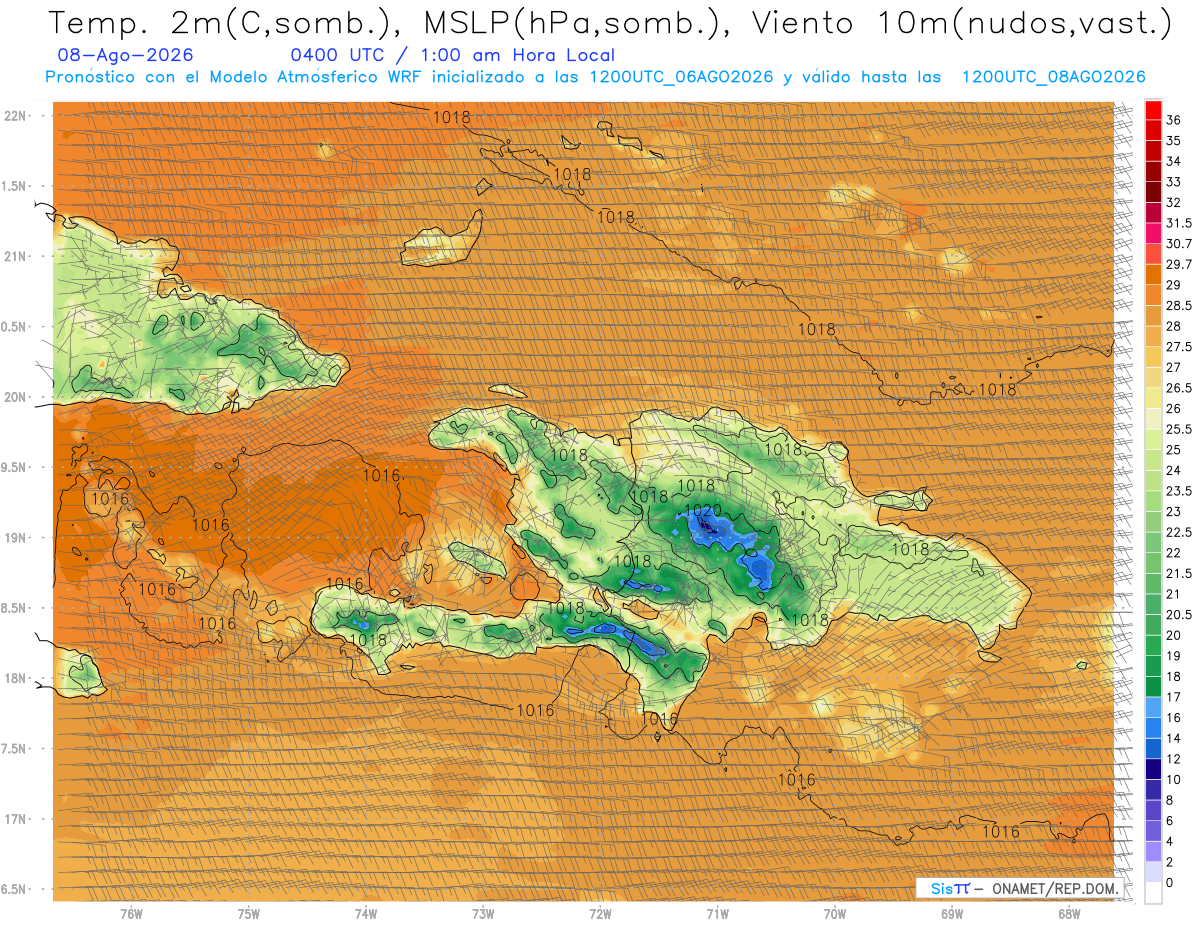Click the '22N' latitude axis label

click(x=17, y=115)
